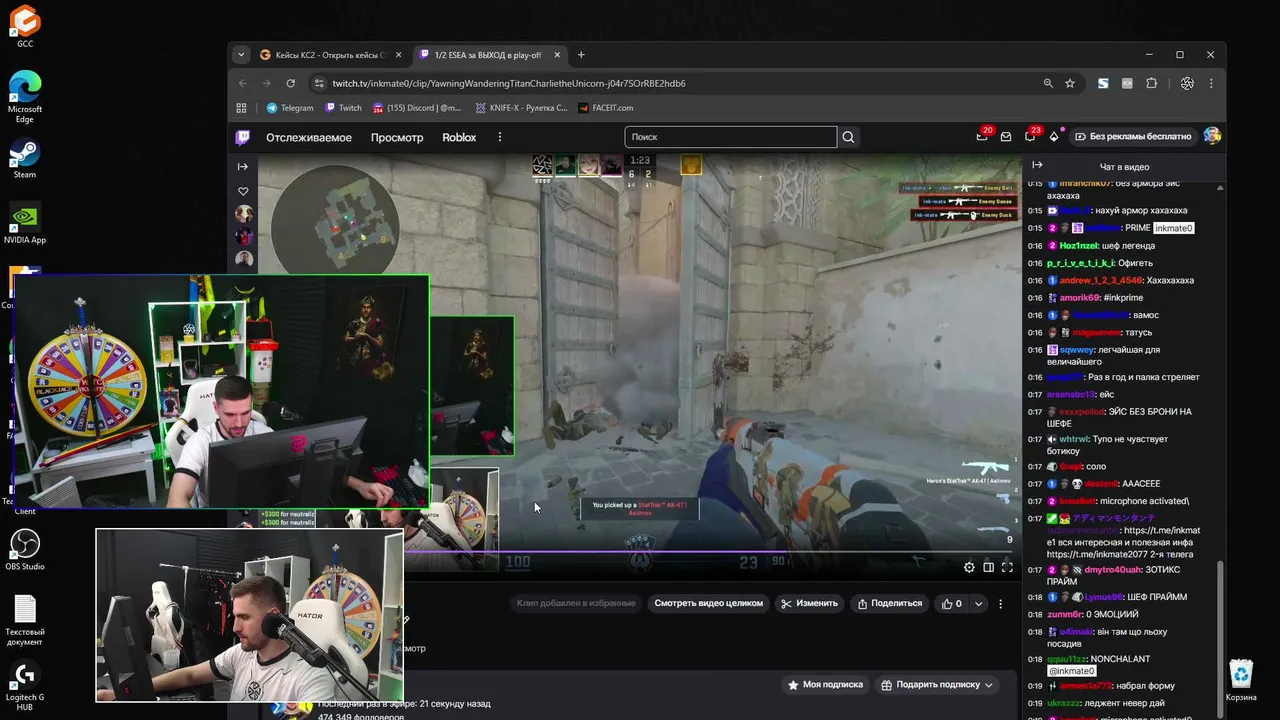Open the FACEIT.com bookmark
The image size is (1280, 720).
point(605,108)
